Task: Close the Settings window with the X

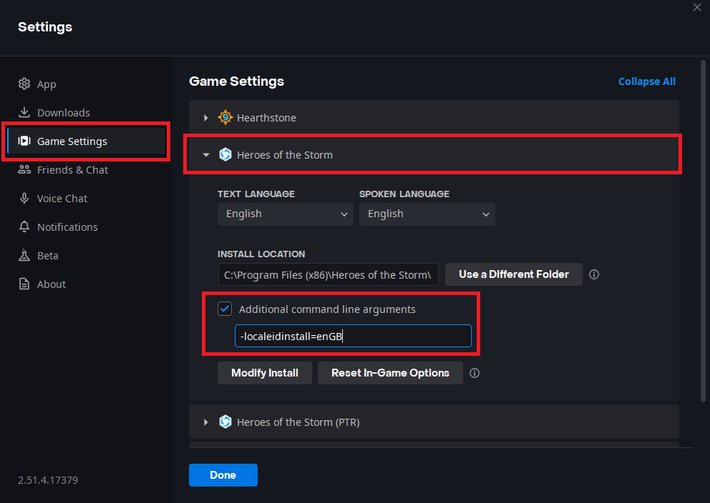Action: (697, 7)
